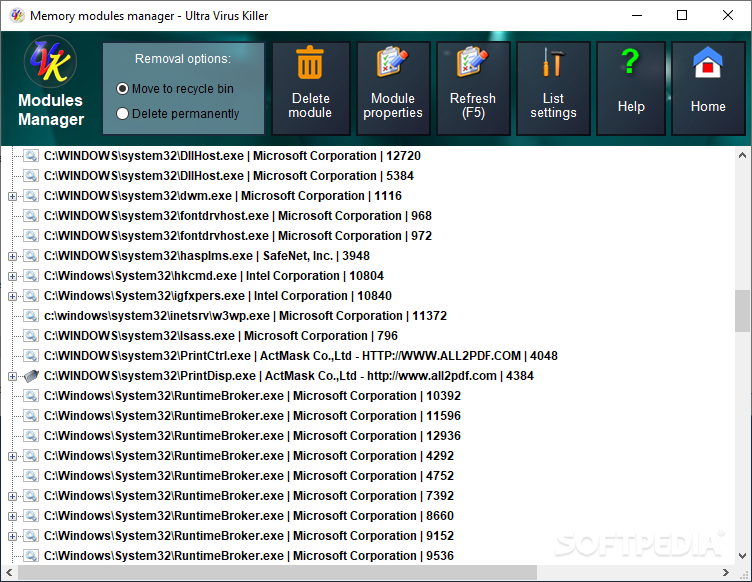Viewport: 752px width, 582px height.
Task: Click icon beside lsass.exe row
Action: click(x=31, y=336)
